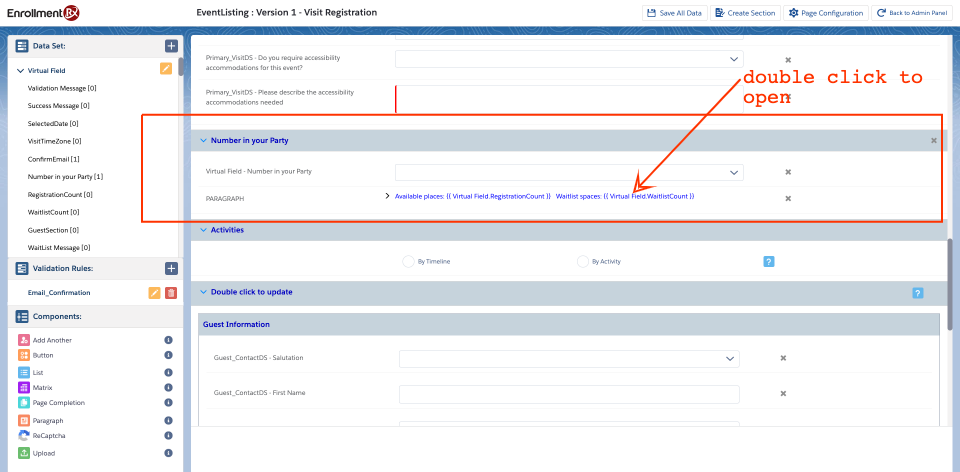Screen dimensions: 960x472
Task: Click info icon next to ReCaptcha component
Action: pyautogui.click(x=168, y=436)
